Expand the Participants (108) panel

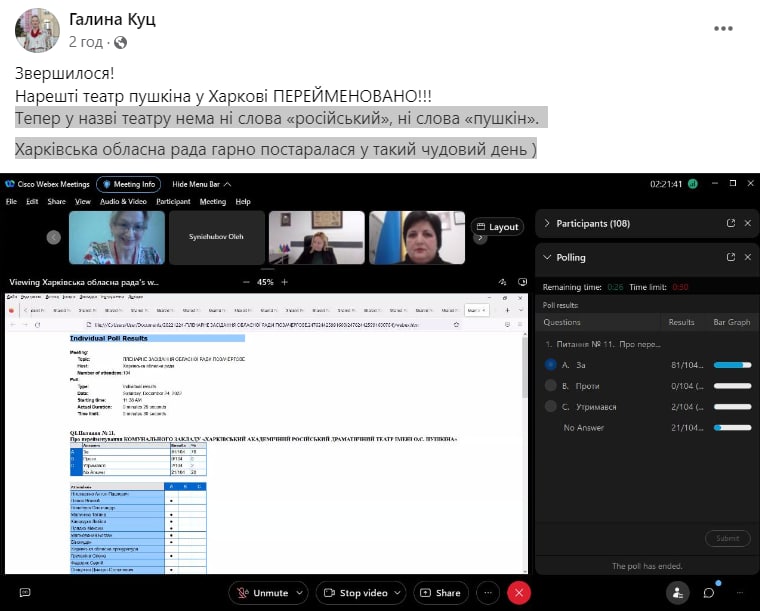545,223
